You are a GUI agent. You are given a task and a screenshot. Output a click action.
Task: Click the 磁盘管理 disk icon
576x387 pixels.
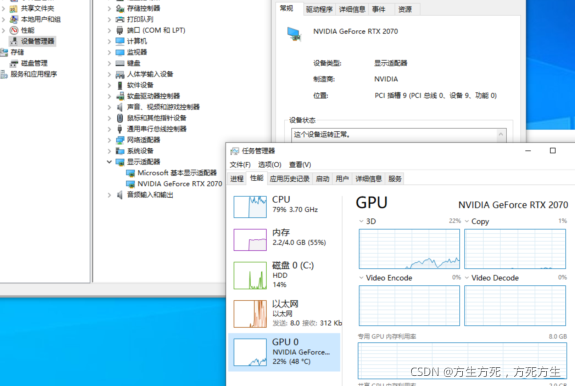14,63
